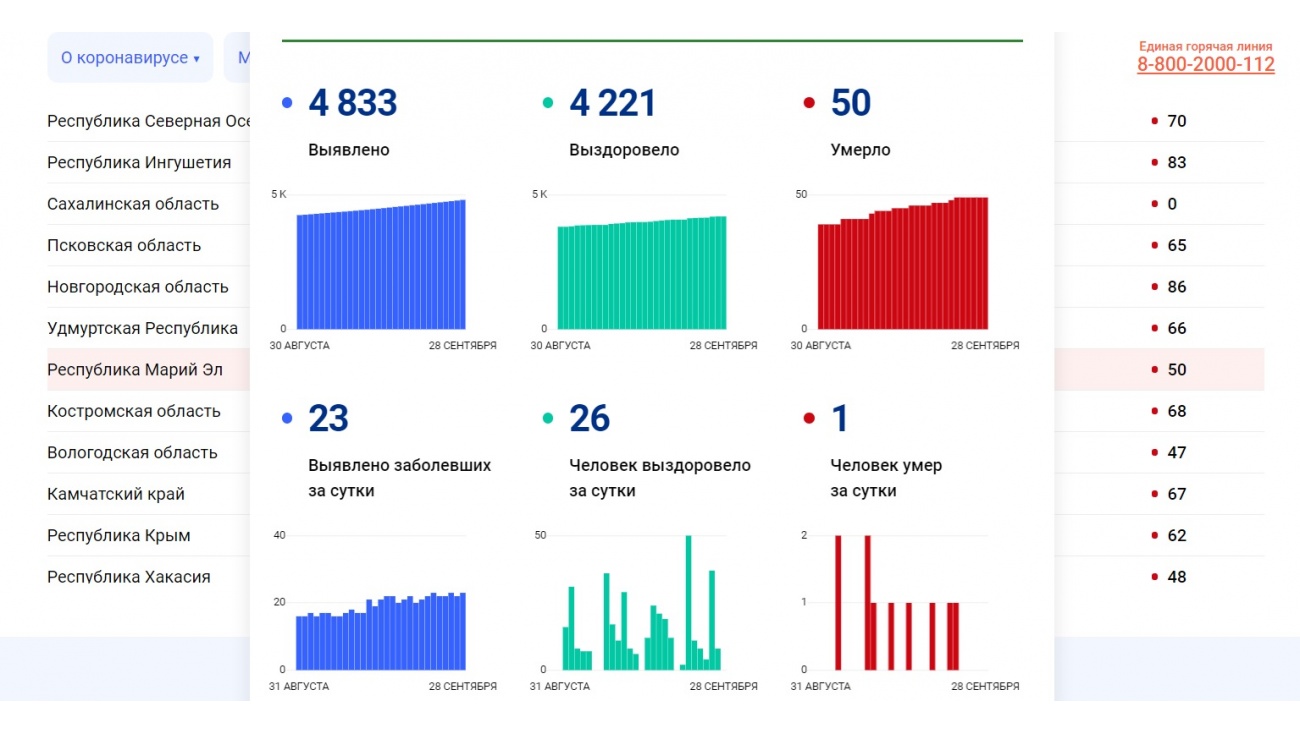Select Республика Марий Эл row
1300x734 pixels.
(135, 370)
